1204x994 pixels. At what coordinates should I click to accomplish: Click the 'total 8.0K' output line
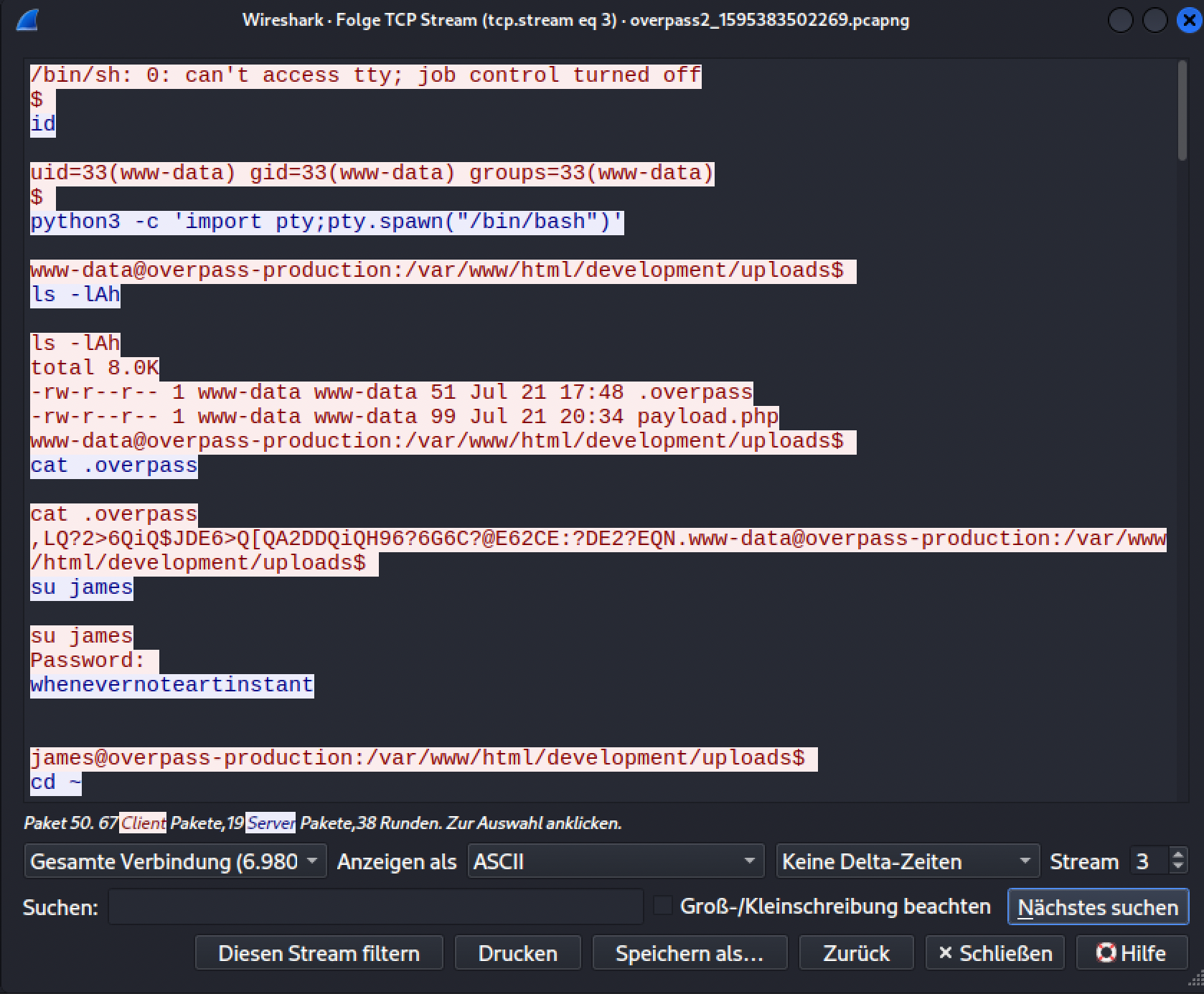point(95,368)
